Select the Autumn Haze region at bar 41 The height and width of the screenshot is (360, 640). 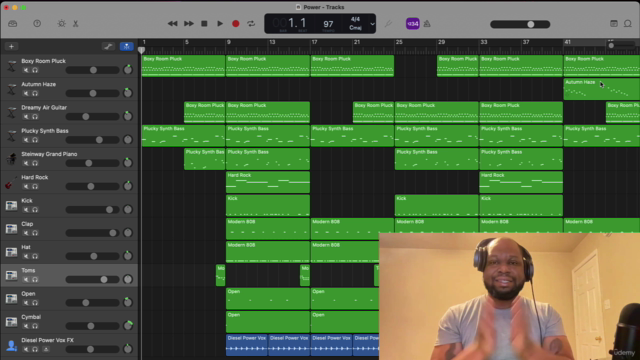602,89
